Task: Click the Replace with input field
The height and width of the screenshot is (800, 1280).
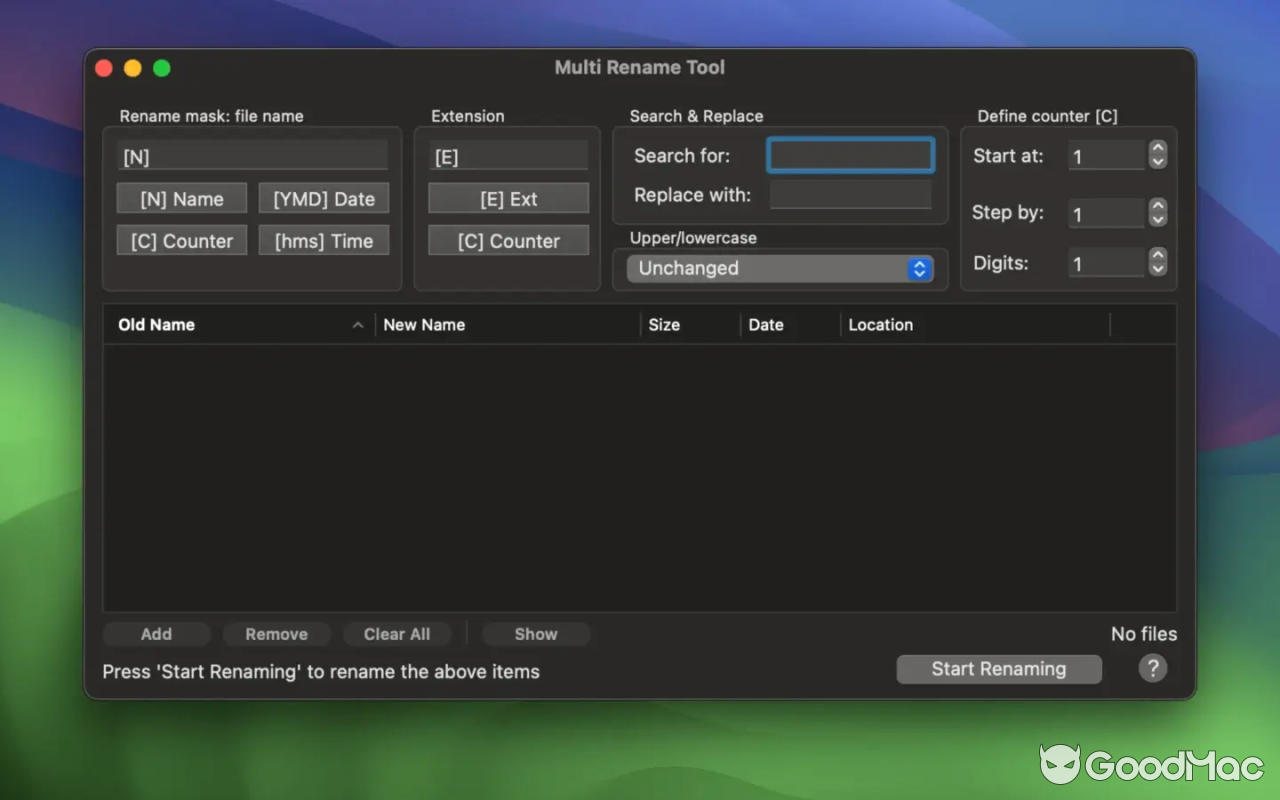Action: point(850,194)
